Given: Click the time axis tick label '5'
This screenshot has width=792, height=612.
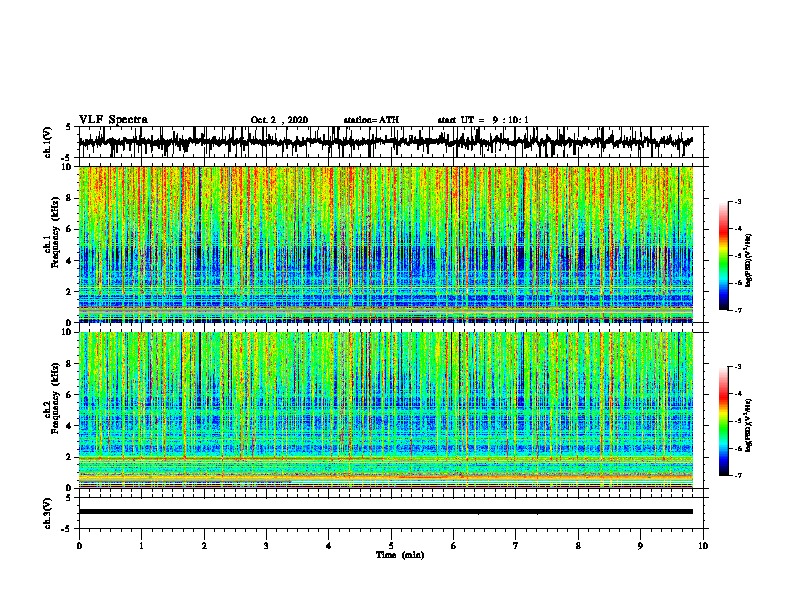Looking at the screenshot, I should (391, 546).
